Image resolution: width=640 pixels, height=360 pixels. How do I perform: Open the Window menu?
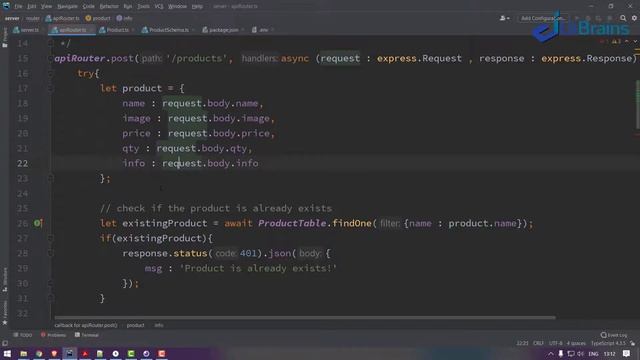[177, 6]
